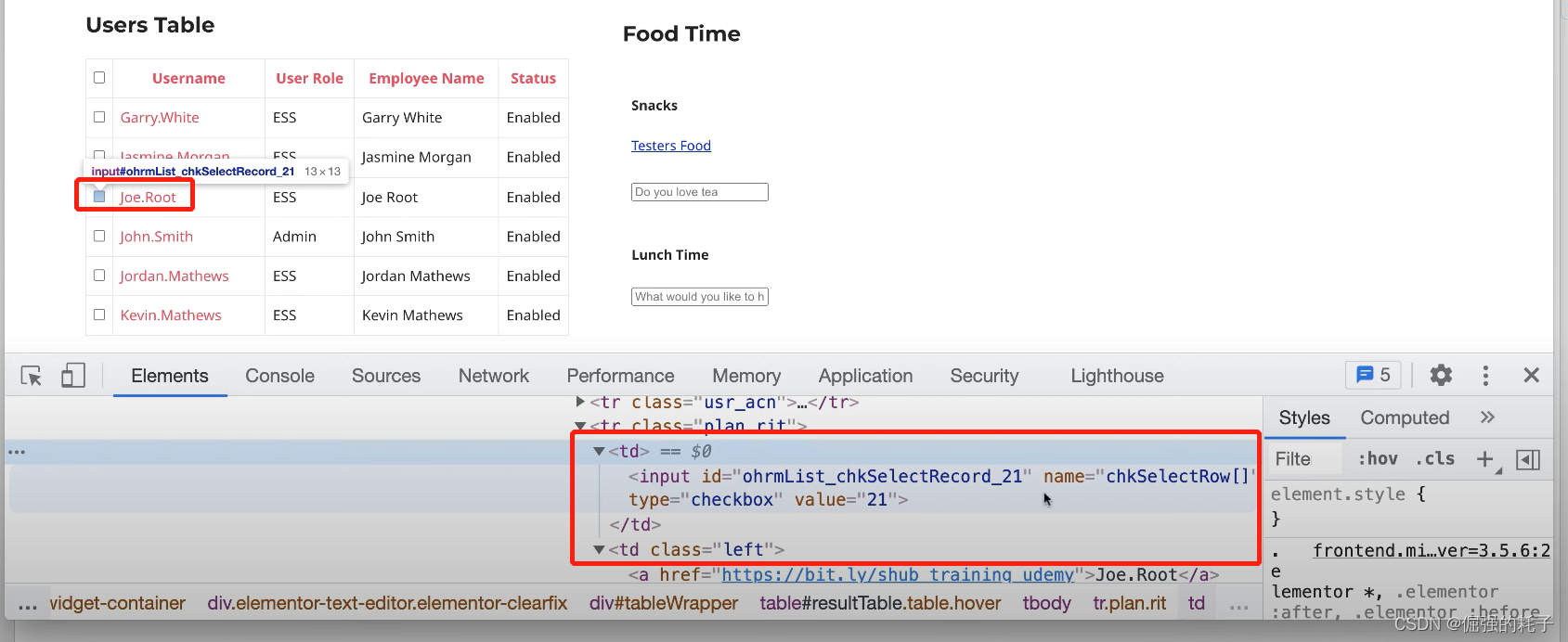Viewport: 1568px width, 642px height.
Task: Open the Joe.Root username link
Action: 148,198
